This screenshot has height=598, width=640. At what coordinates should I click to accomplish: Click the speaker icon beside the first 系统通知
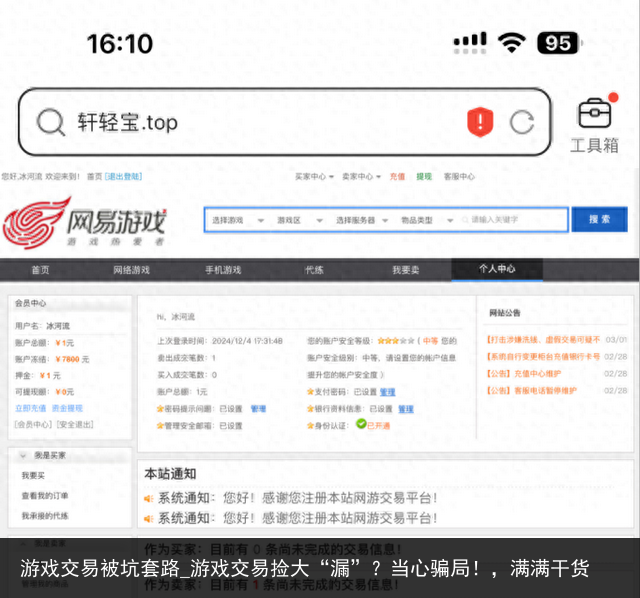coord(149,497)
